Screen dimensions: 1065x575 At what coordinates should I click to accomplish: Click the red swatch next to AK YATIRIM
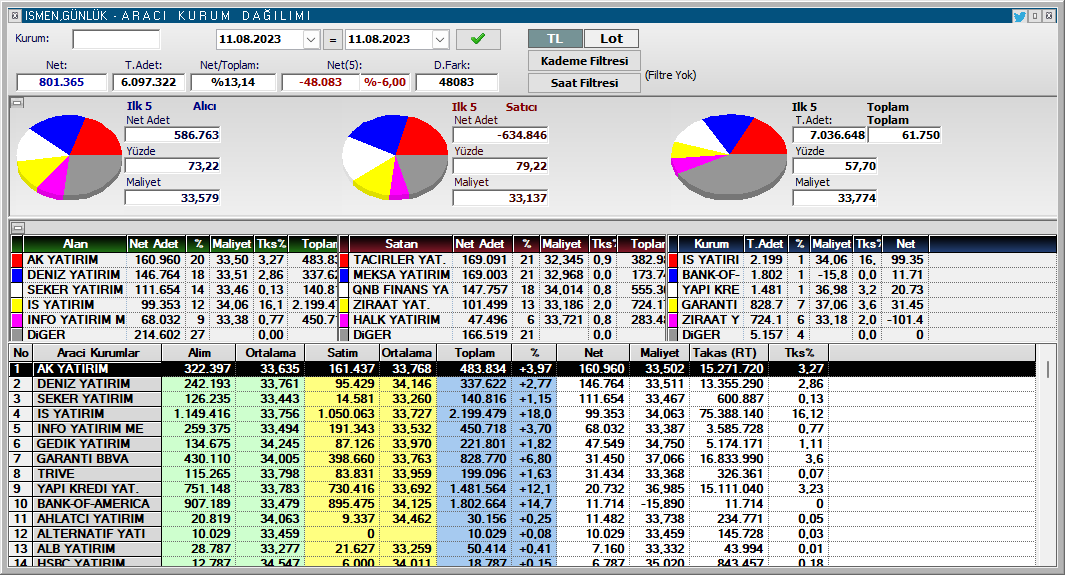[17, 260]
